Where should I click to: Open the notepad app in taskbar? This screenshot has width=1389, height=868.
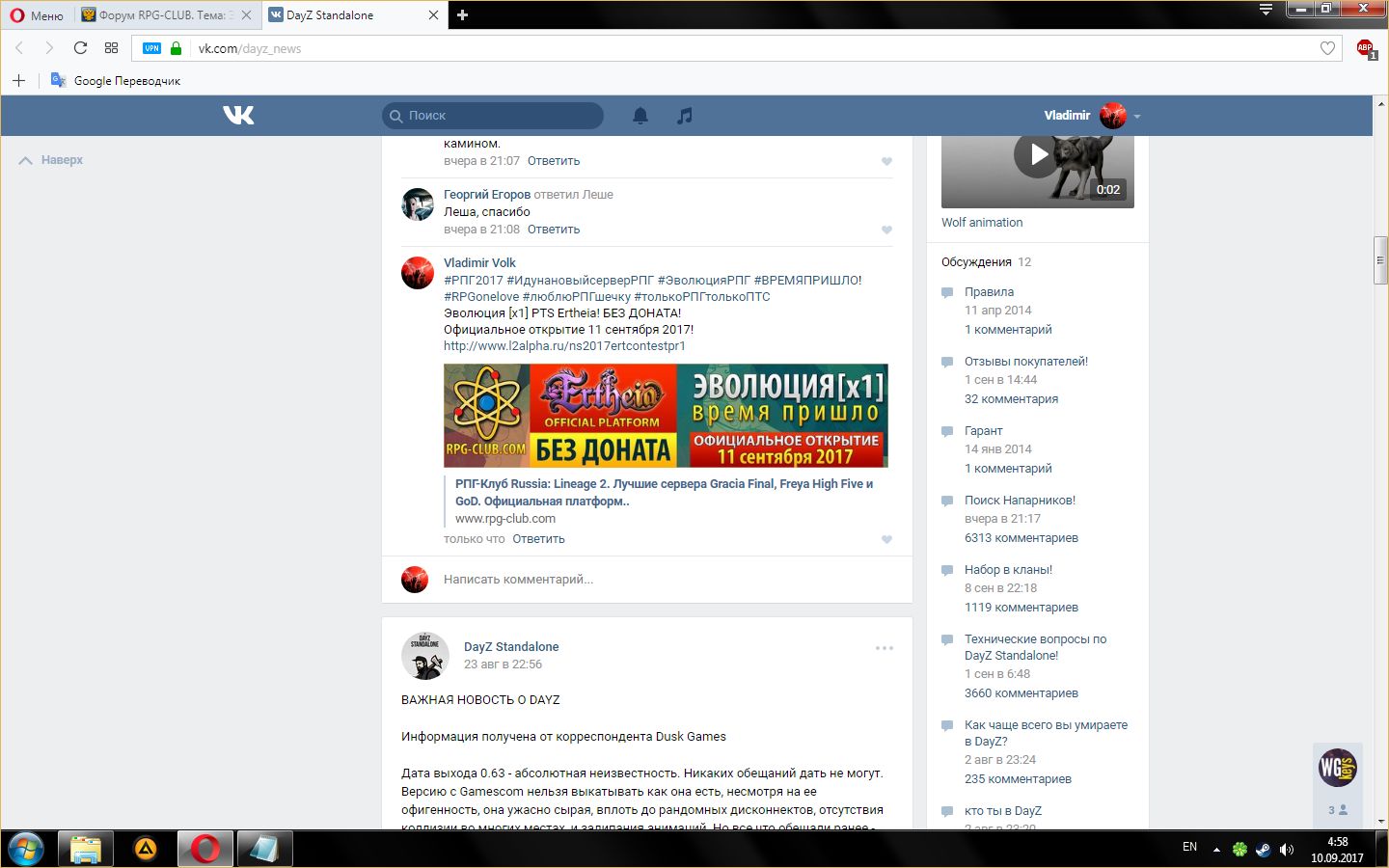(264, 849)
